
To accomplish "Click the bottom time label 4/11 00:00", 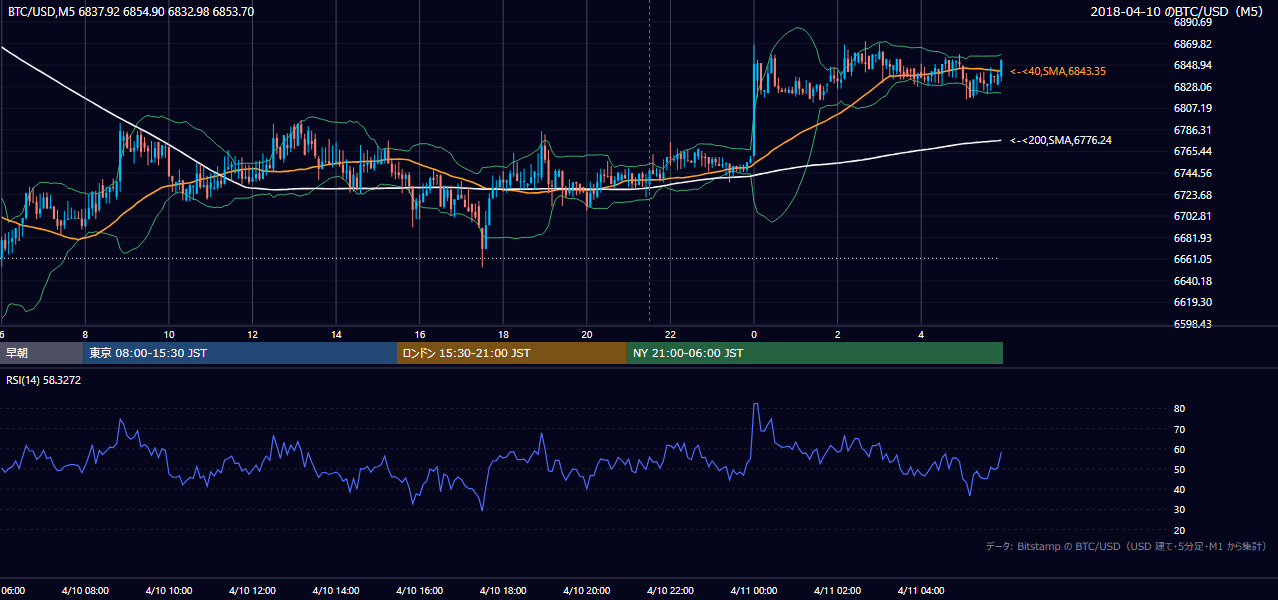I will pyautogui.click(x=753, y=591).
